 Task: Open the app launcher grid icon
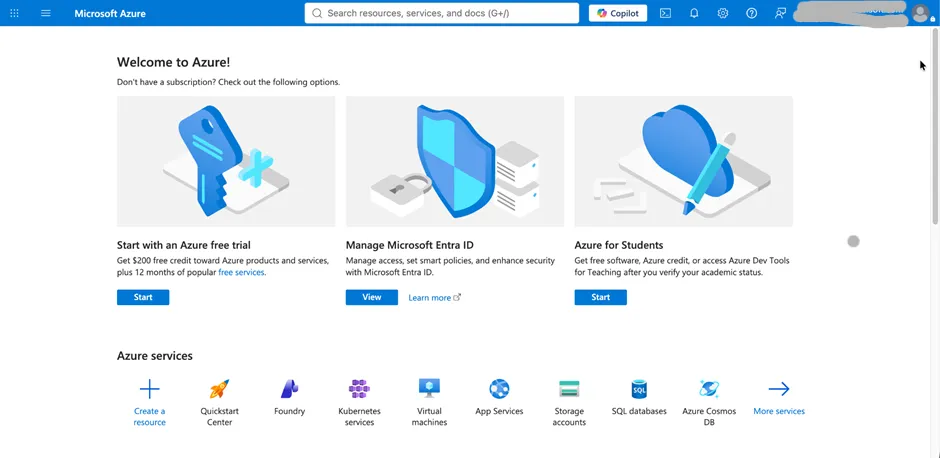tap(14, 13)
